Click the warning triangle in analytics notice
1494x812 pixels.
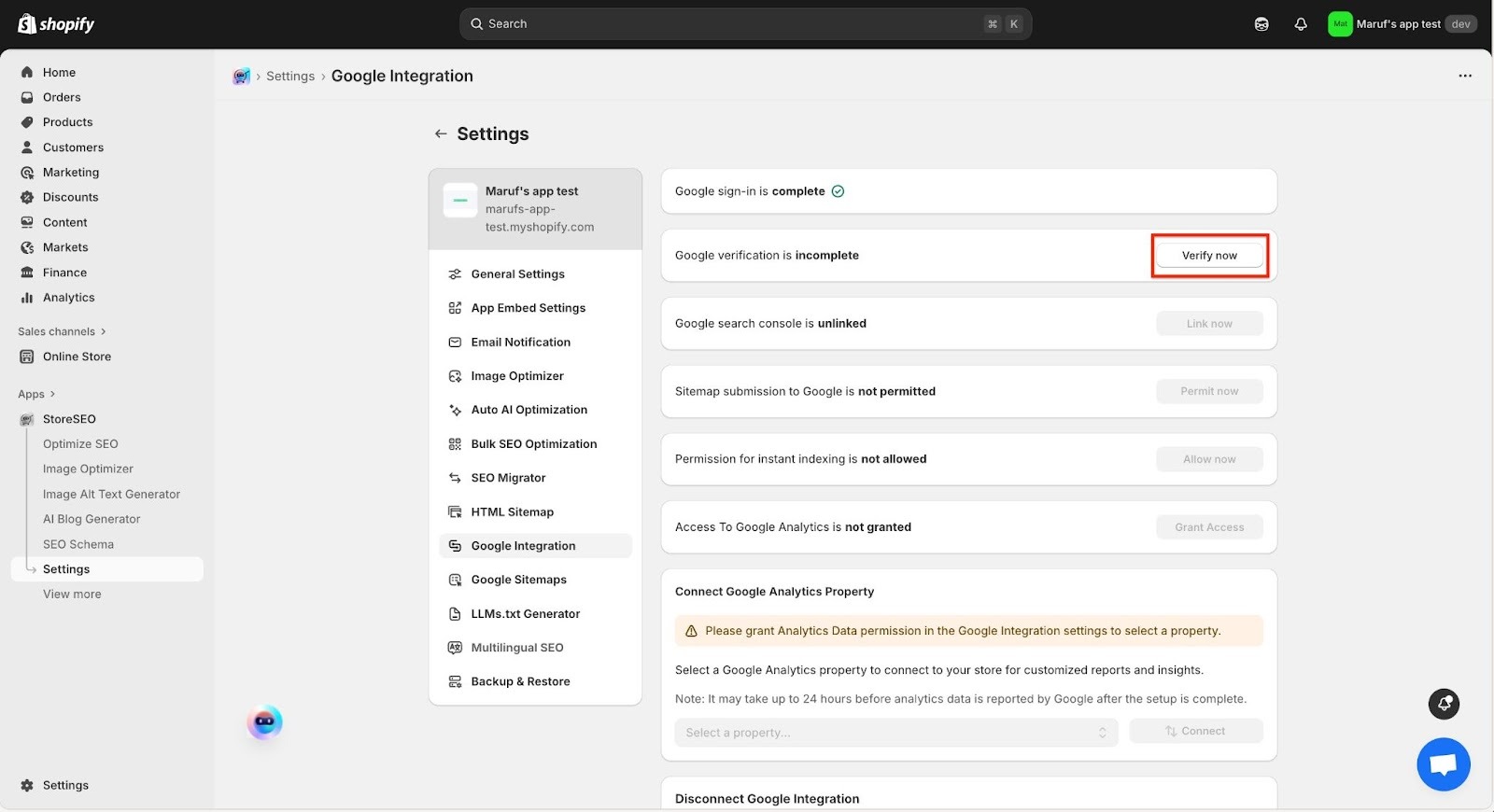point(691,632)
